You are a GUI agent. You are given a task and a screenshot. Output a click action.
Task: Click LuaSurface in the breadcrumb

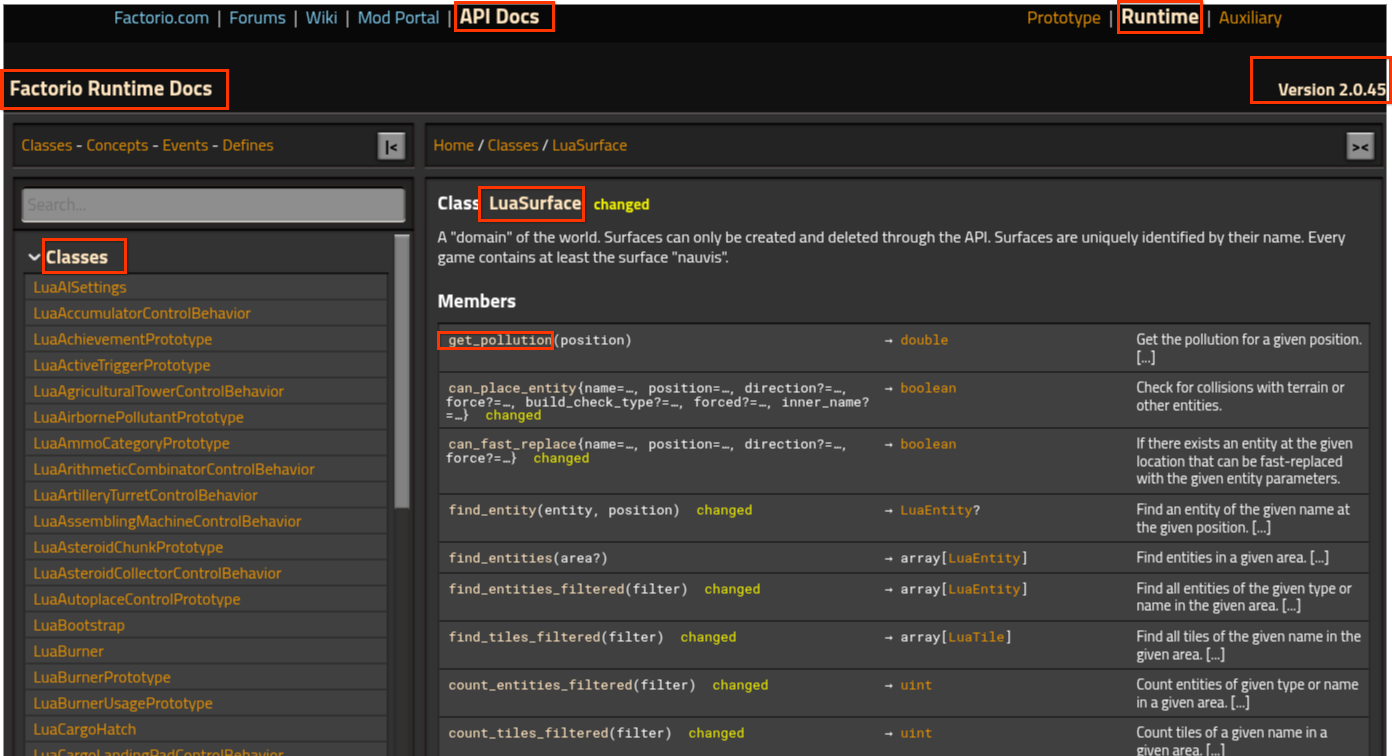click(590, 145)
